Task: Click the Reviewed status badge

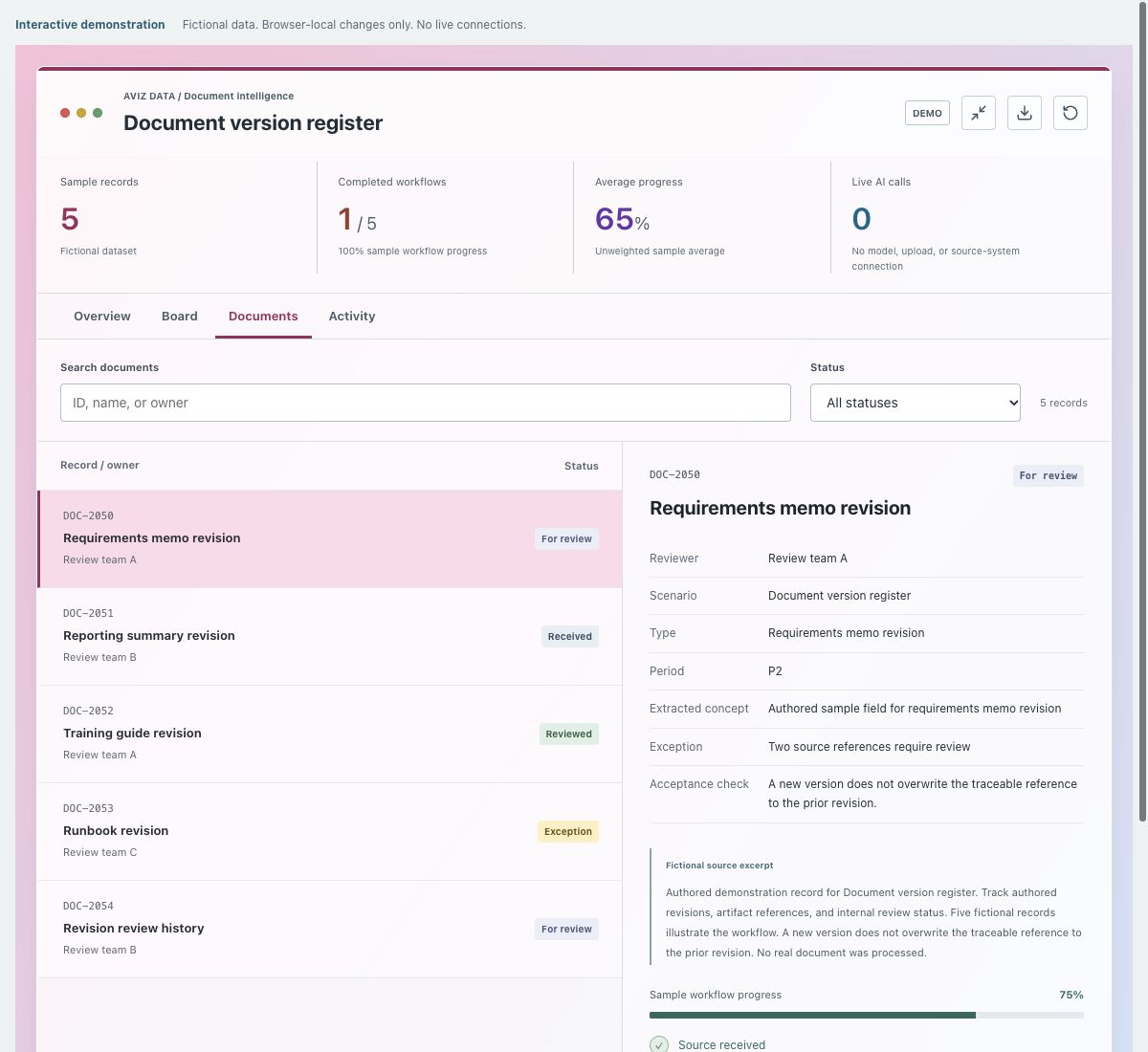Action: pos(569,734)
